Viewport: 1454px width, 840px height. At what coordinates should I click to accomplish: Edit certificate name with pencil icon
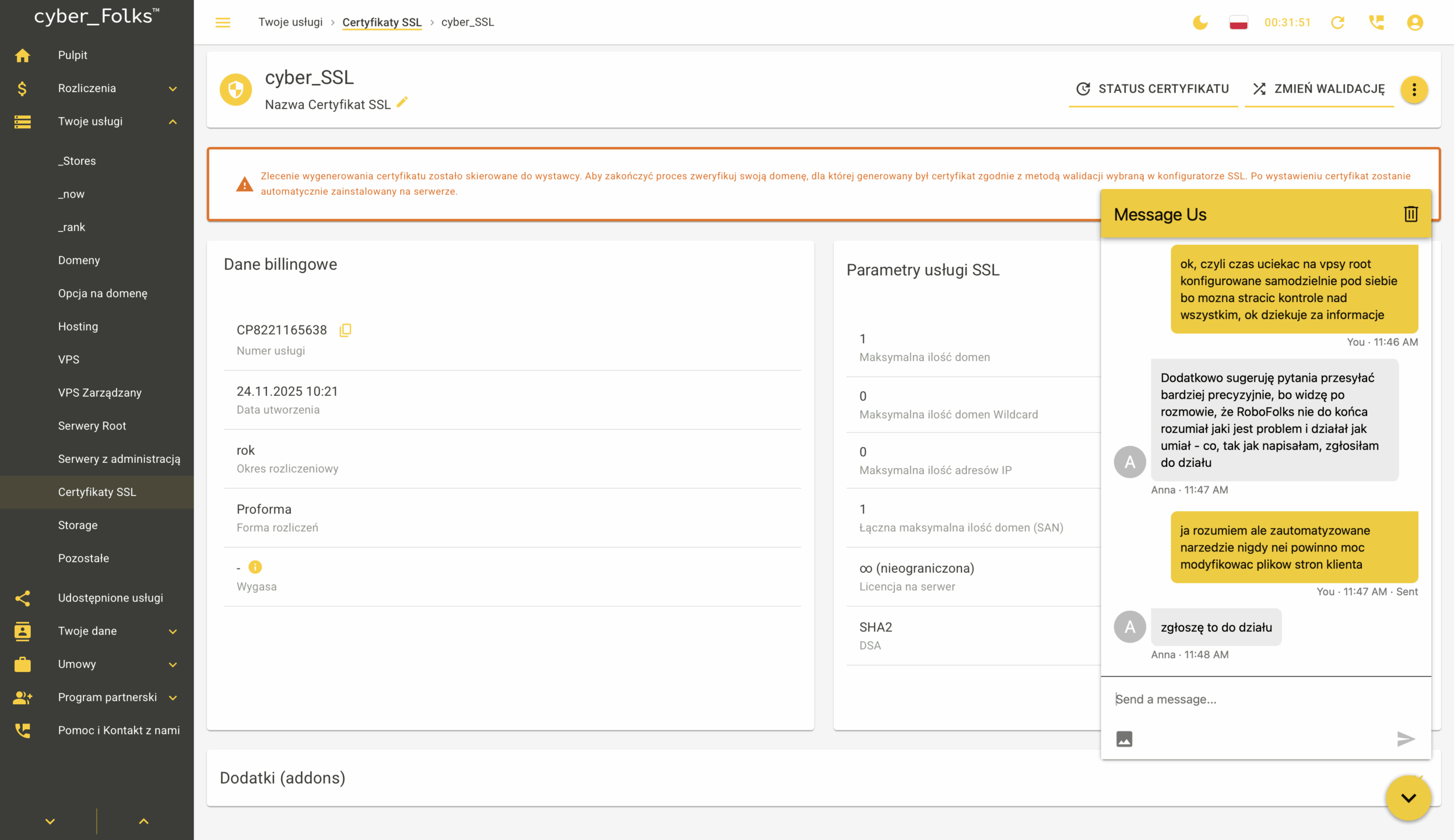coord(402,102)
